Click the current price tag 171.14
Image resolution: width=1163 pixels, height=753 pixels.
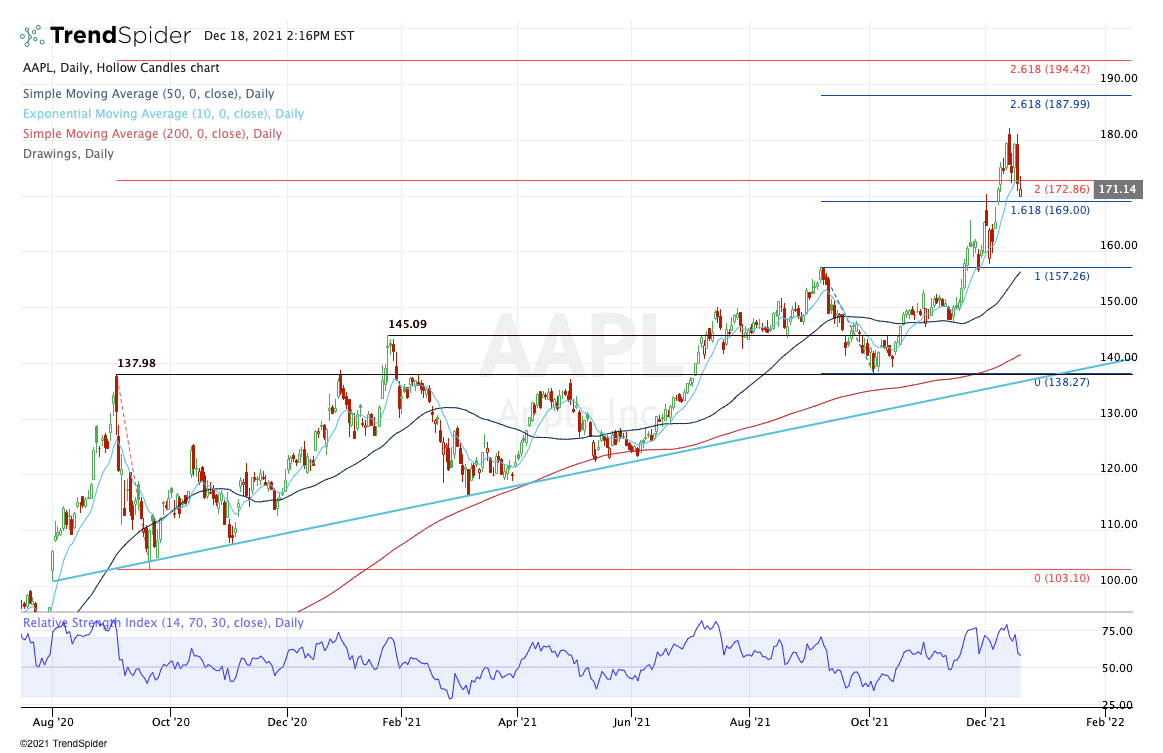pos(1118,189)
